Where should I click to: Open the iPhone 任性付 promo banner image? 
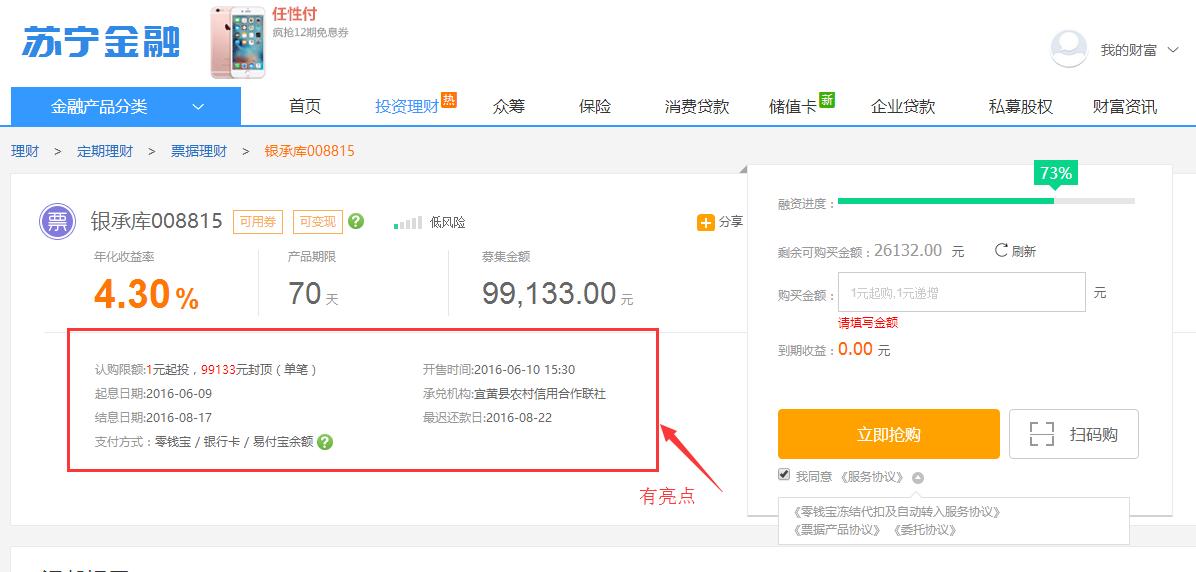coord(238,43)
